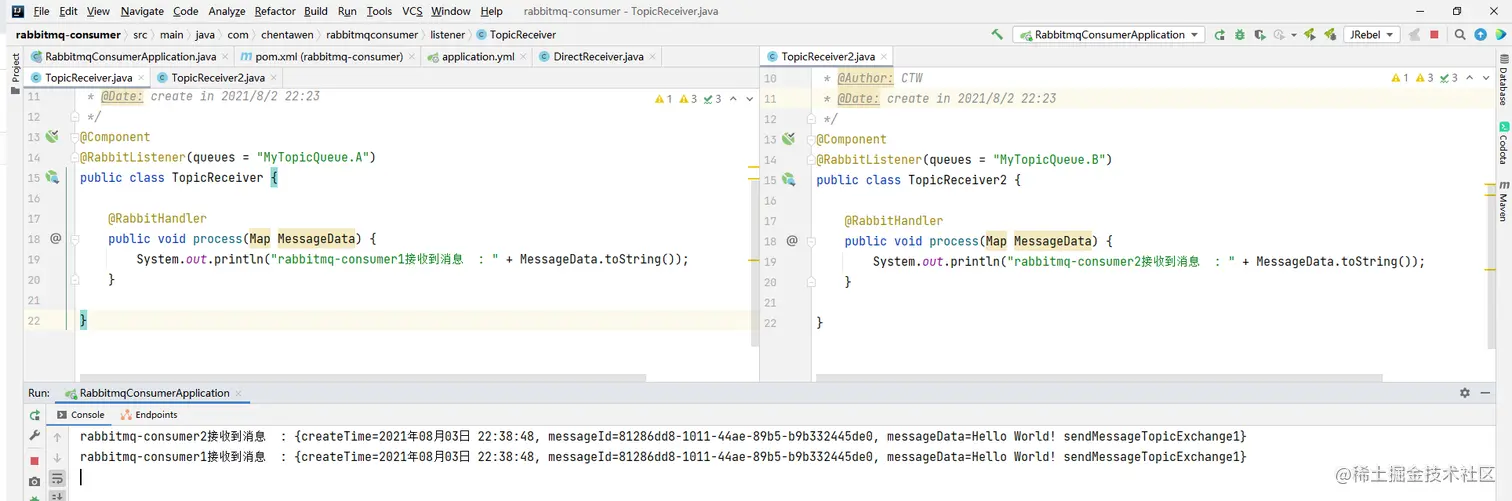Click the blue update arrow icon
This screenshot has height=501, width=1512.
pos(1481,35)
